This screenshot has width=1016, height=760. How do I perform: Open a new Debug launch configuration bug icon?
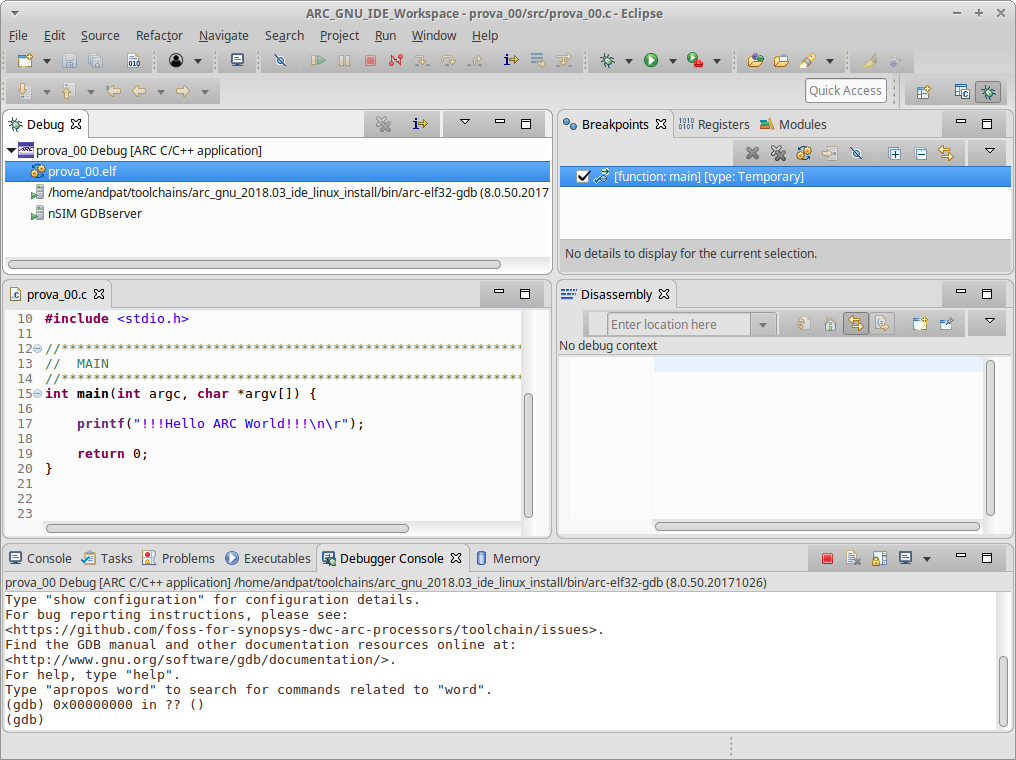pyautogui.click(x=608, y=60)
